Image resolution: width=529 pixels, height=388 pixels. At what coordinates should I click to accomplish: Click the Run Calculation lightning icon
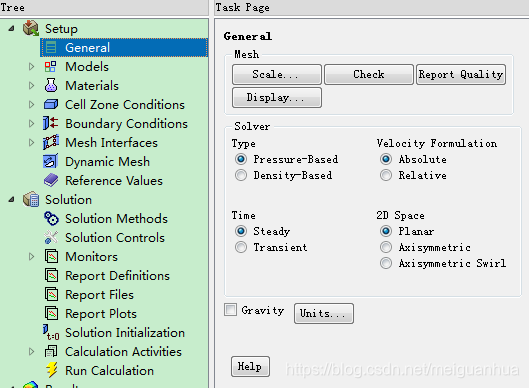pyautogui.click(x=52, y=370)
